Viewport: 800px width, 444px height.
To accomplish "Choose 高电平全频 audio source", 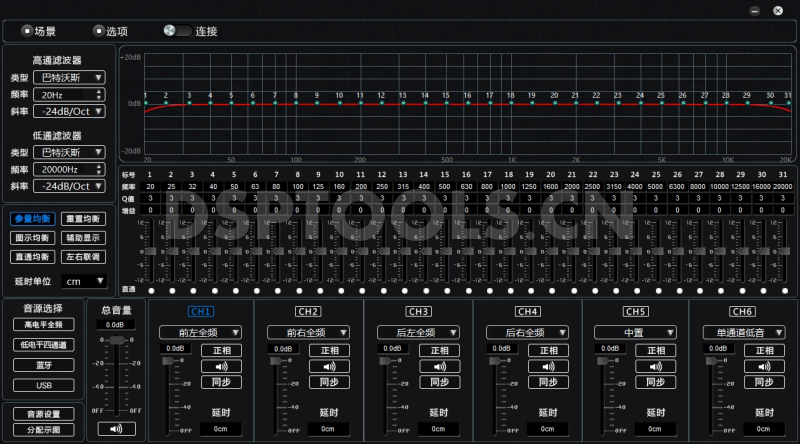I will click(43, 325).
